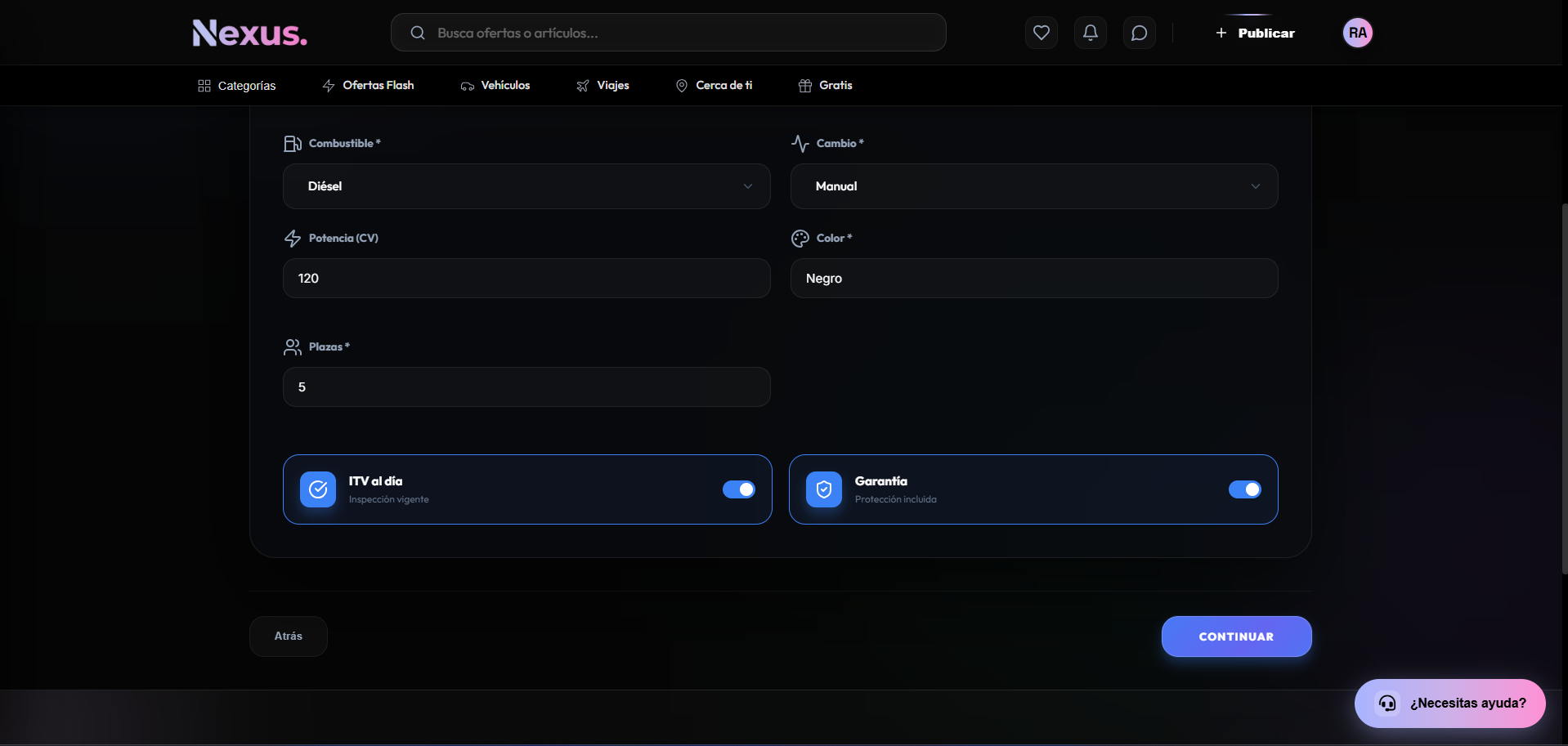Click the Gratis gift icon
This screenshot has height=746, width=1568.
pyautogui.click(x=805, y=86)
